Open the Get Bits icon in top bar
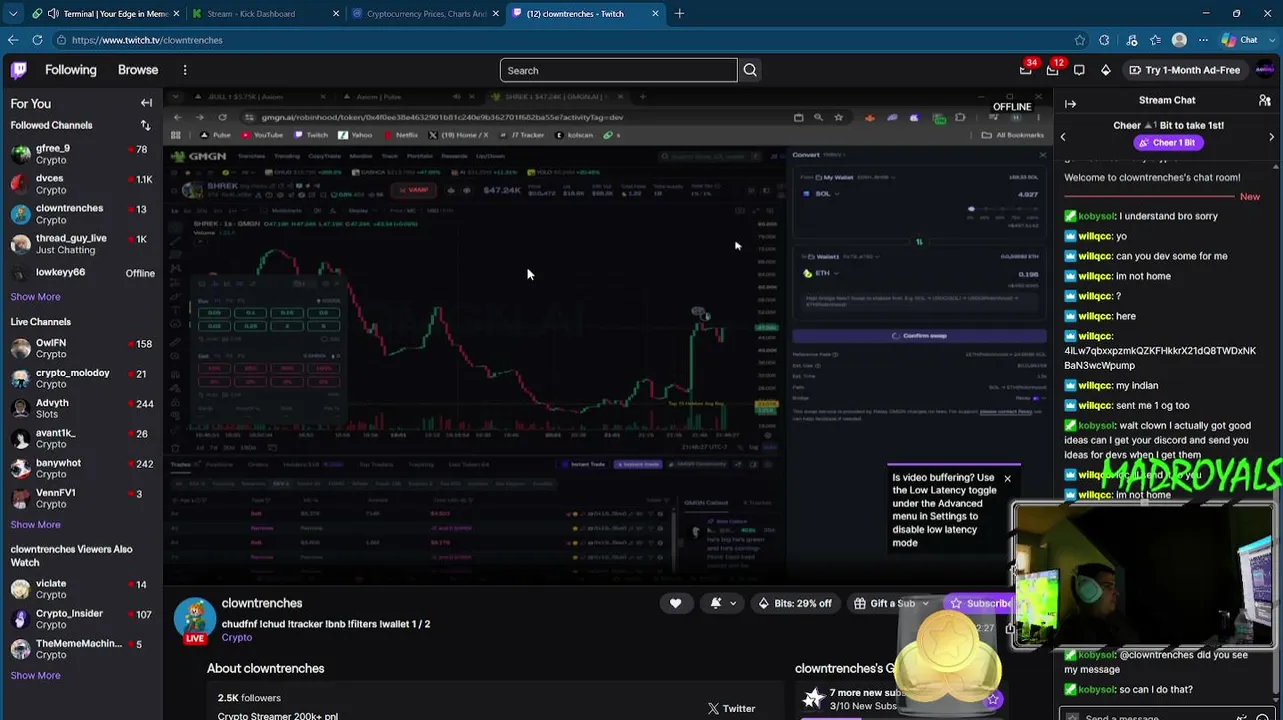Screen dimensions: 1283x720 tap(1105, 70)
